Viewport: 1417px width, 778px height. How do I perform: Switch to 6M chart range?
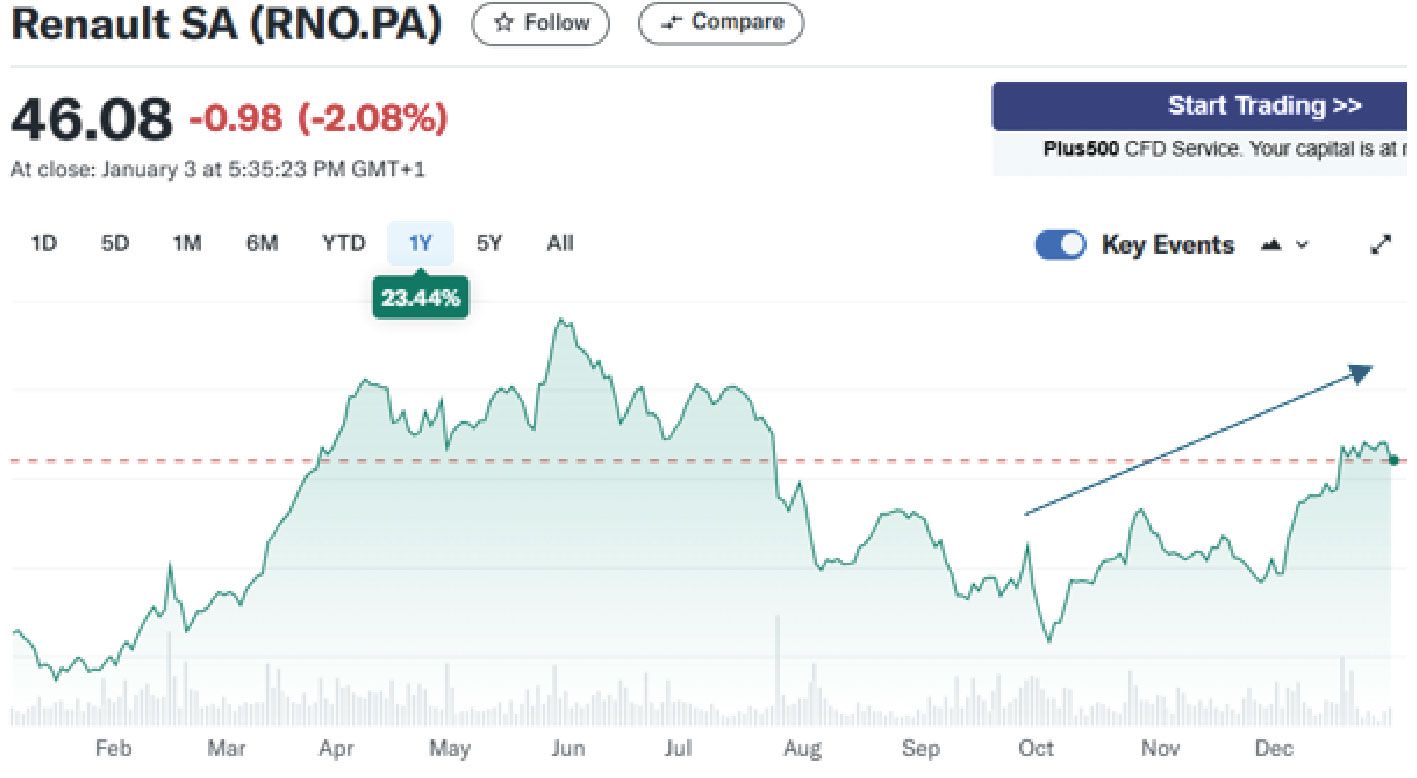(262, 243)
